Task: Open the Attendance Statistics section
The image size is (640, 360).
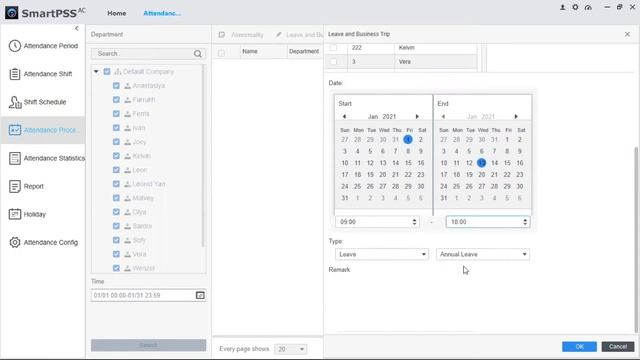Action: pos(47,158)
